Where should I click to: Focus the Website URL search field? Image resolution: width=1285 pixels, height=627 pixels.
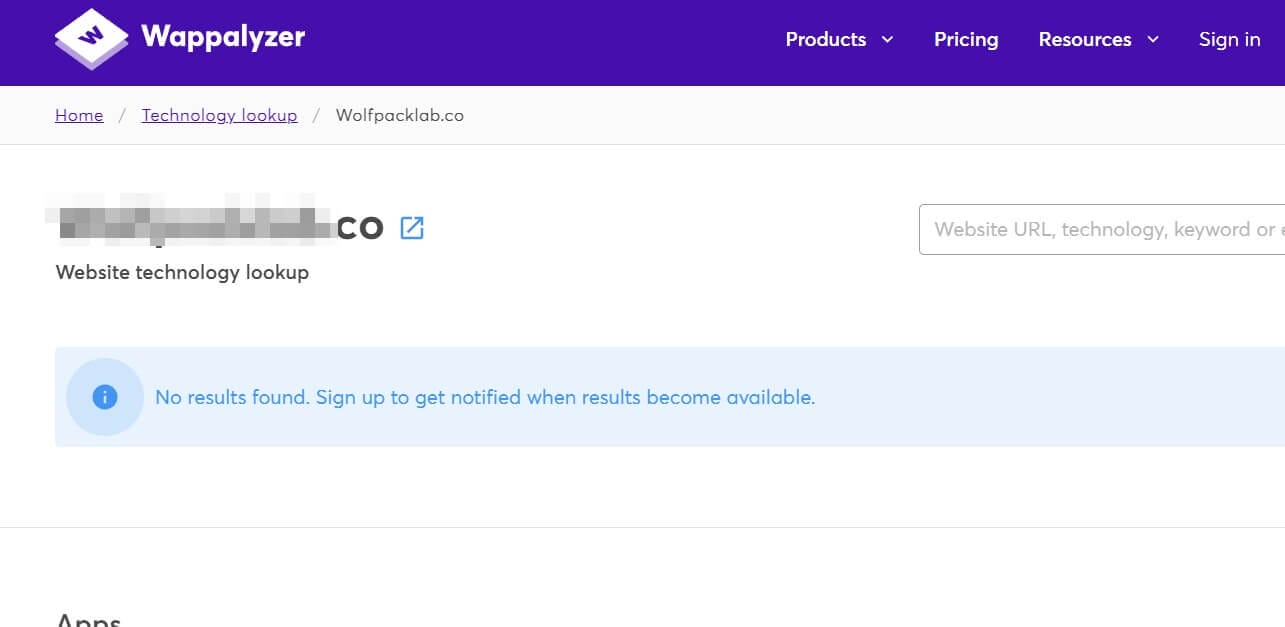(1100, 230)
